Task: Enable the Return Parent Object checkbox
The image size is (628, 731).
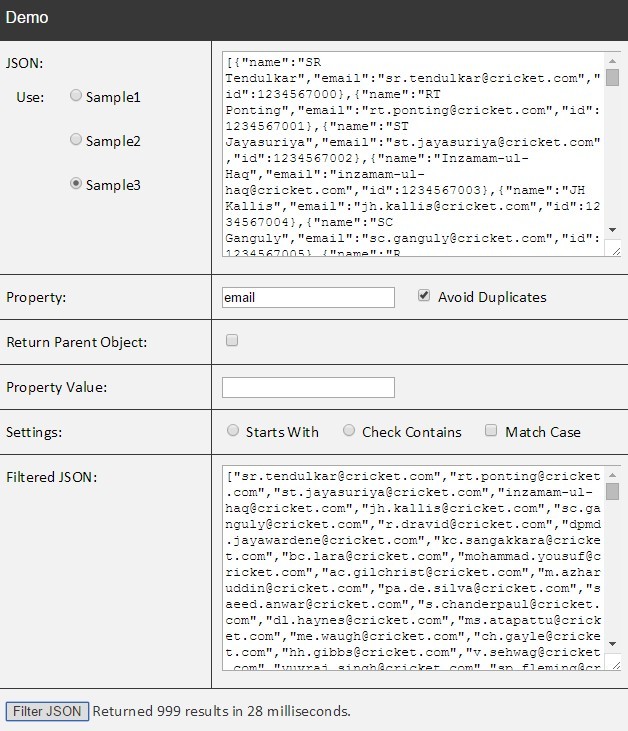Action: 232,341
